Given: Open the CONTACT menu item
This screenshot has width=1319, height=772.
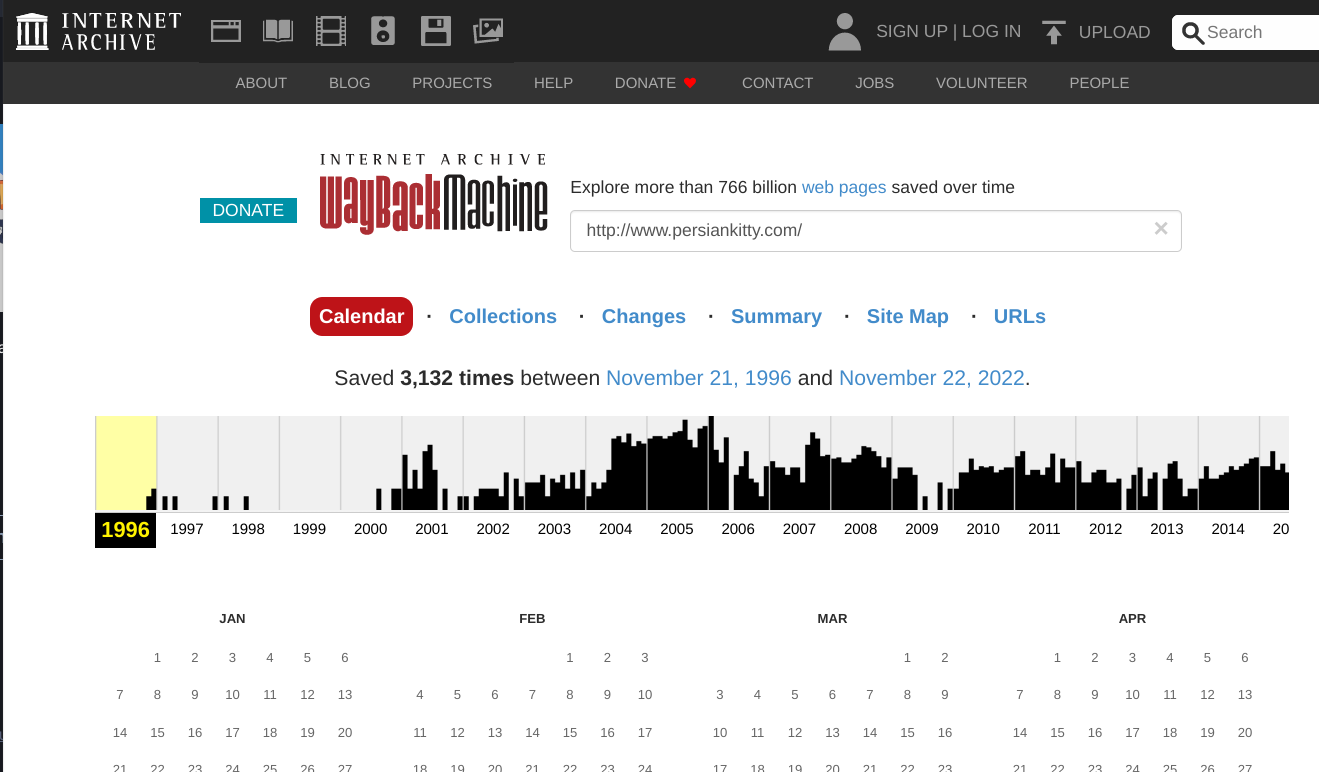Looking at the screenshot, I should click(x=777, y=83).
